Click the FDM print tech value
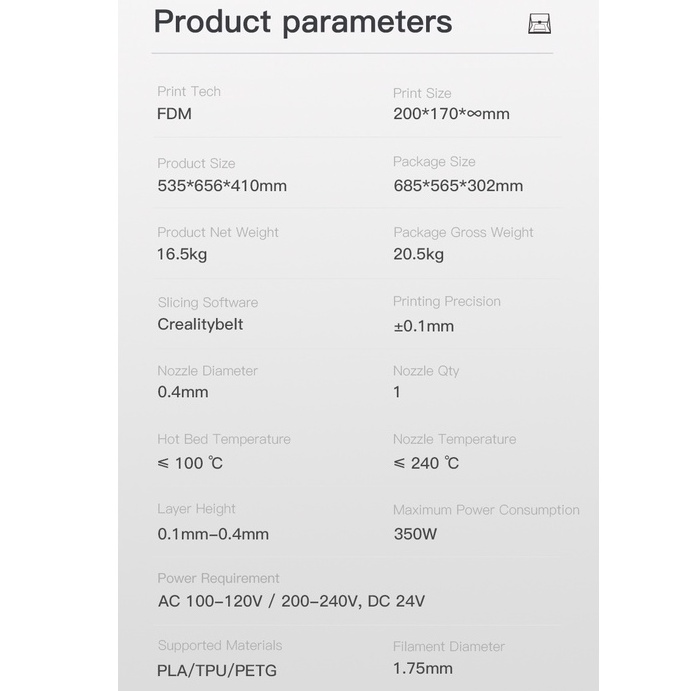Screen dimensions: 691x691 point(174,114)
